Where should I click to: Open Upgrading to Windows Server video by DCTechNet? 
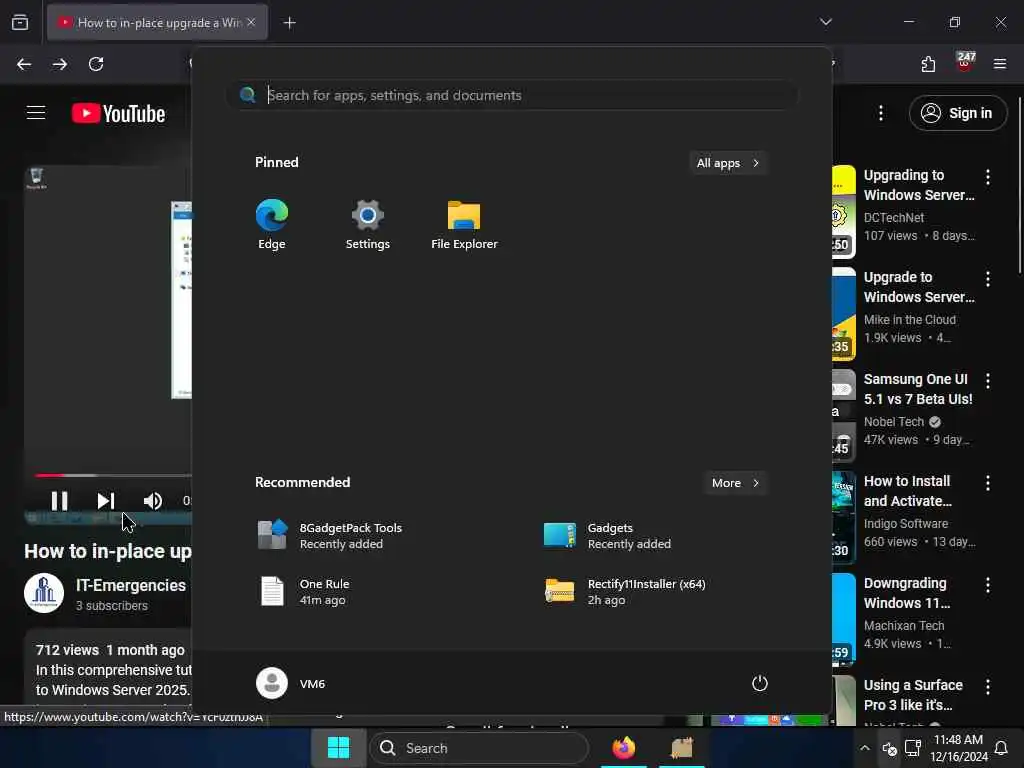pyautogui.click(x=919, y=185)
